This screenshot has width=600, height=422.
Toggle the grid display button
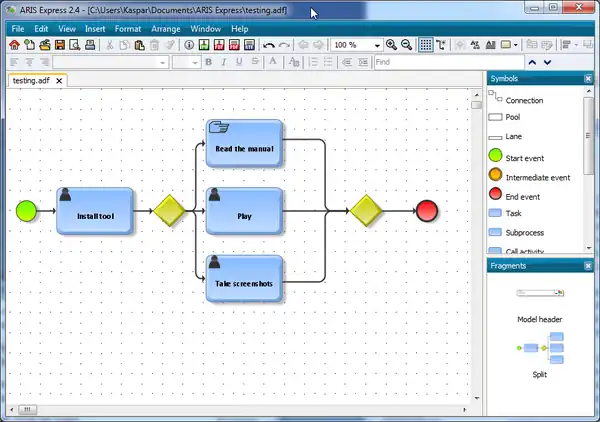425,45
